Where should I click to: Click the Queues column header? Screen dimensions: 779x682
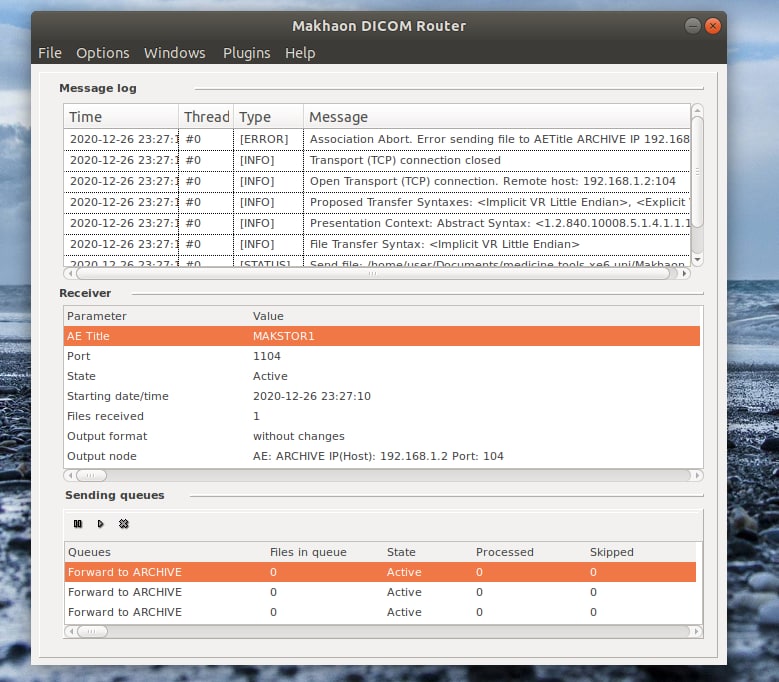tap(166, 552)
